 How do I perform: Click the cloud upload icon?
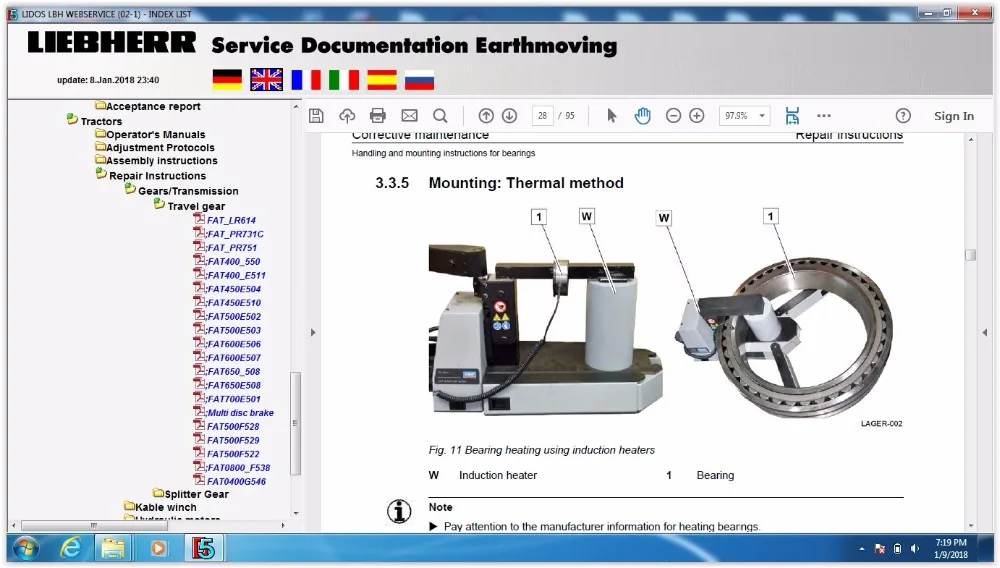click(x=347, y=115)
